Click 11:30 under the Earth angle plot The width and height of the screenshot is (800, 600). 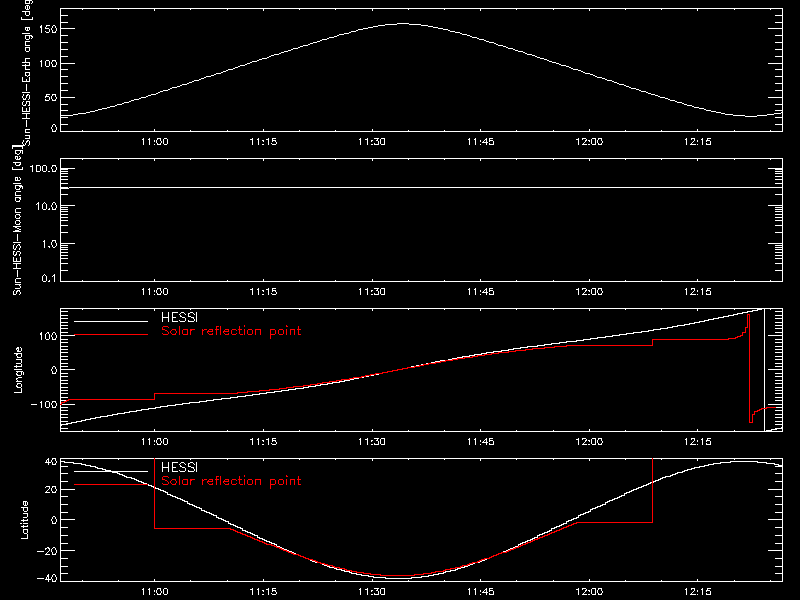(372, 141)
